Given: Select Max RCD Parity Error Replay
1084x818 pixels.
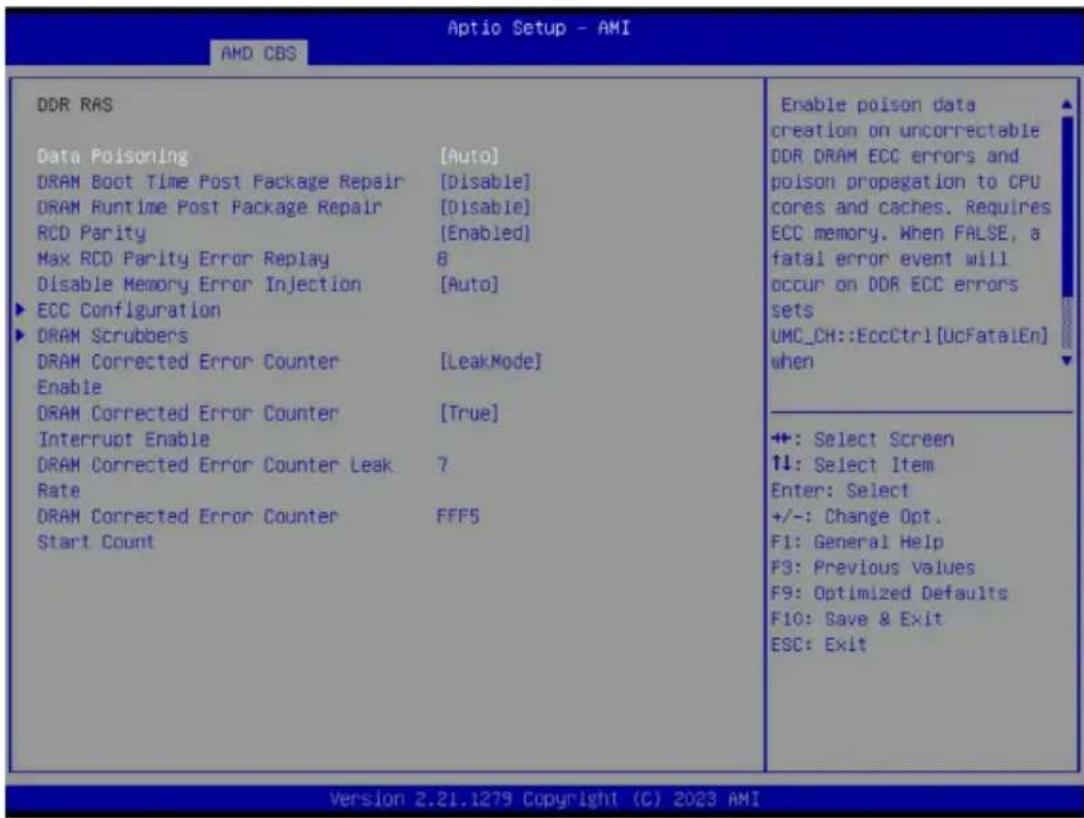Looking at the screenshot, I should [183, 259].
